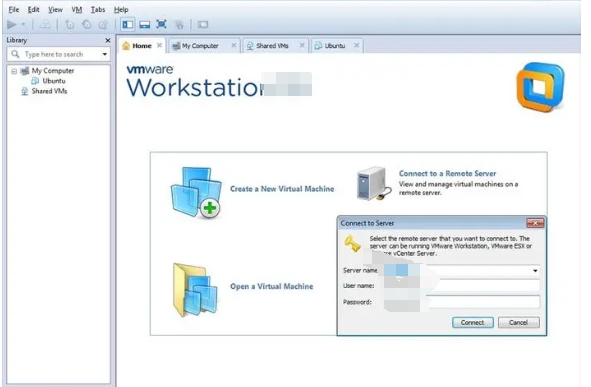Click the Full Screen mode toolbar icon
Image resolution: width=591 pixels, height=387 pixels.
click(x=161, y=25)
